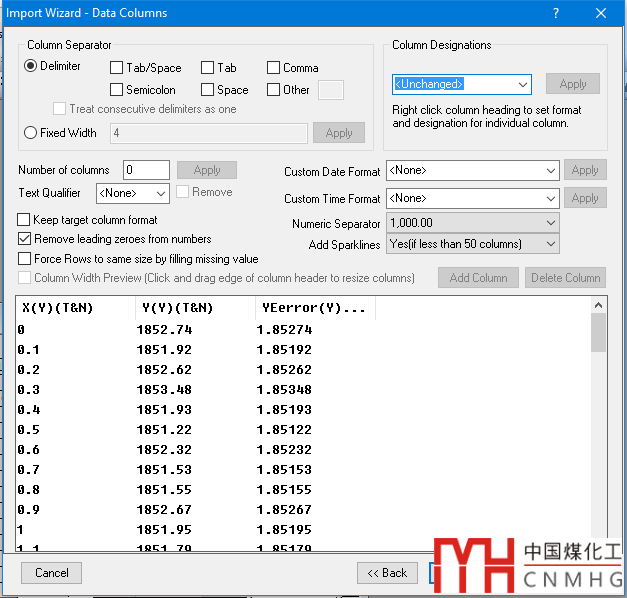Screen dimensions: 627x598
Task: Click the Number of columns input field
Action: (146, 170)
